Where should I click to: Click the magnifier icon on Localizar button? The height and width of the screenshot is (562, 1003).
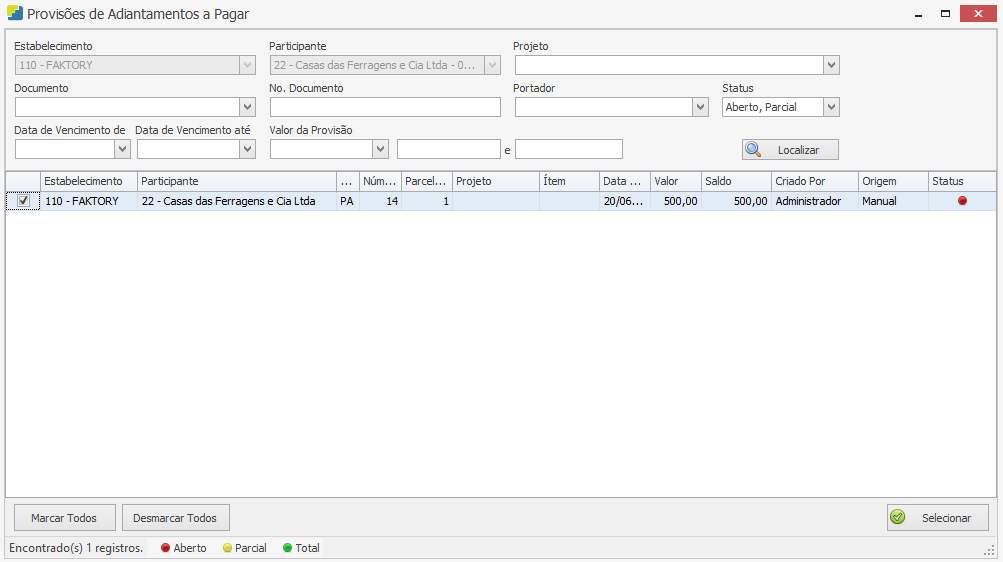[754, 150]
